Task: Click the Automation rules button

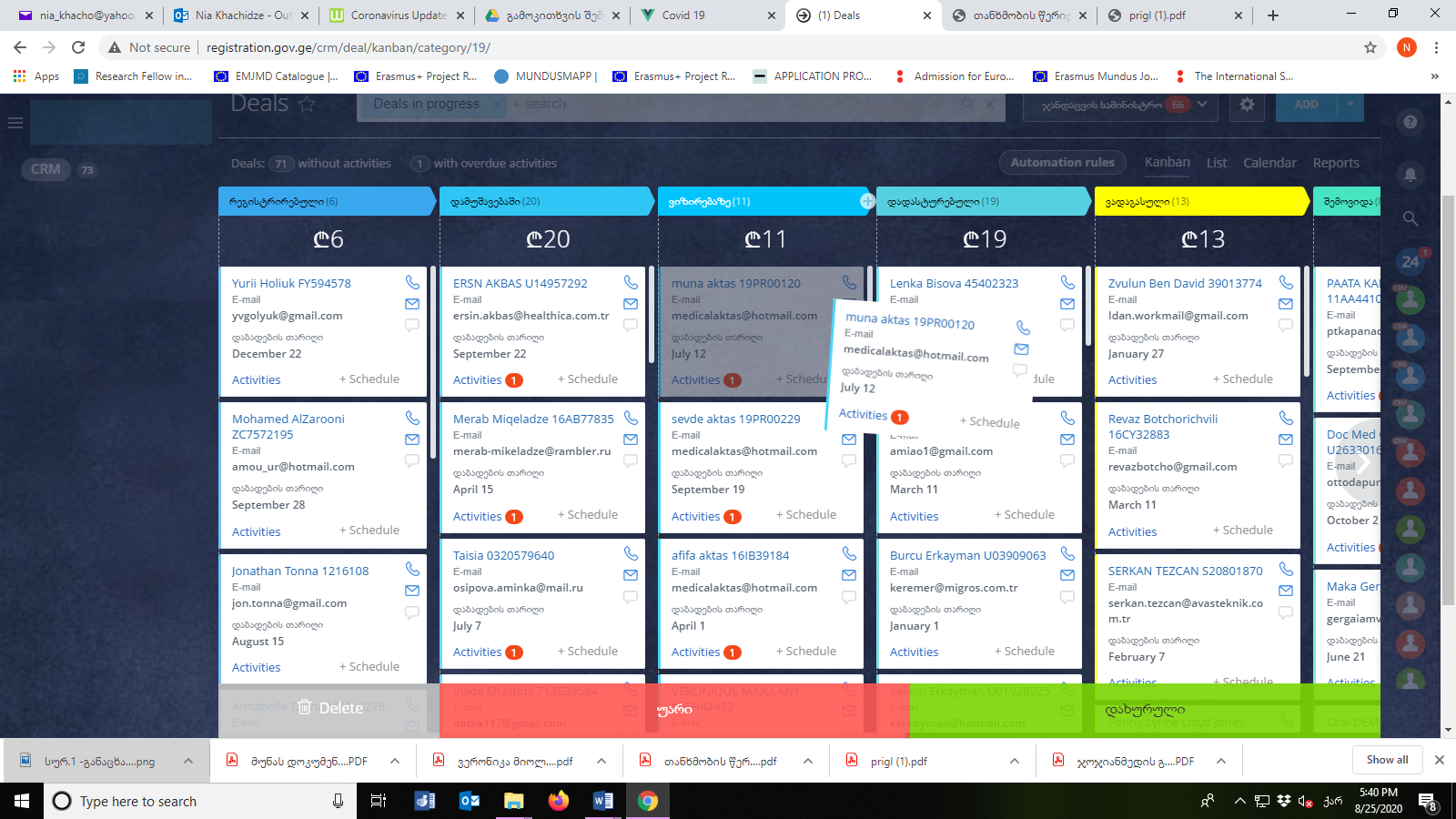Action: [x=1062, y=163]
